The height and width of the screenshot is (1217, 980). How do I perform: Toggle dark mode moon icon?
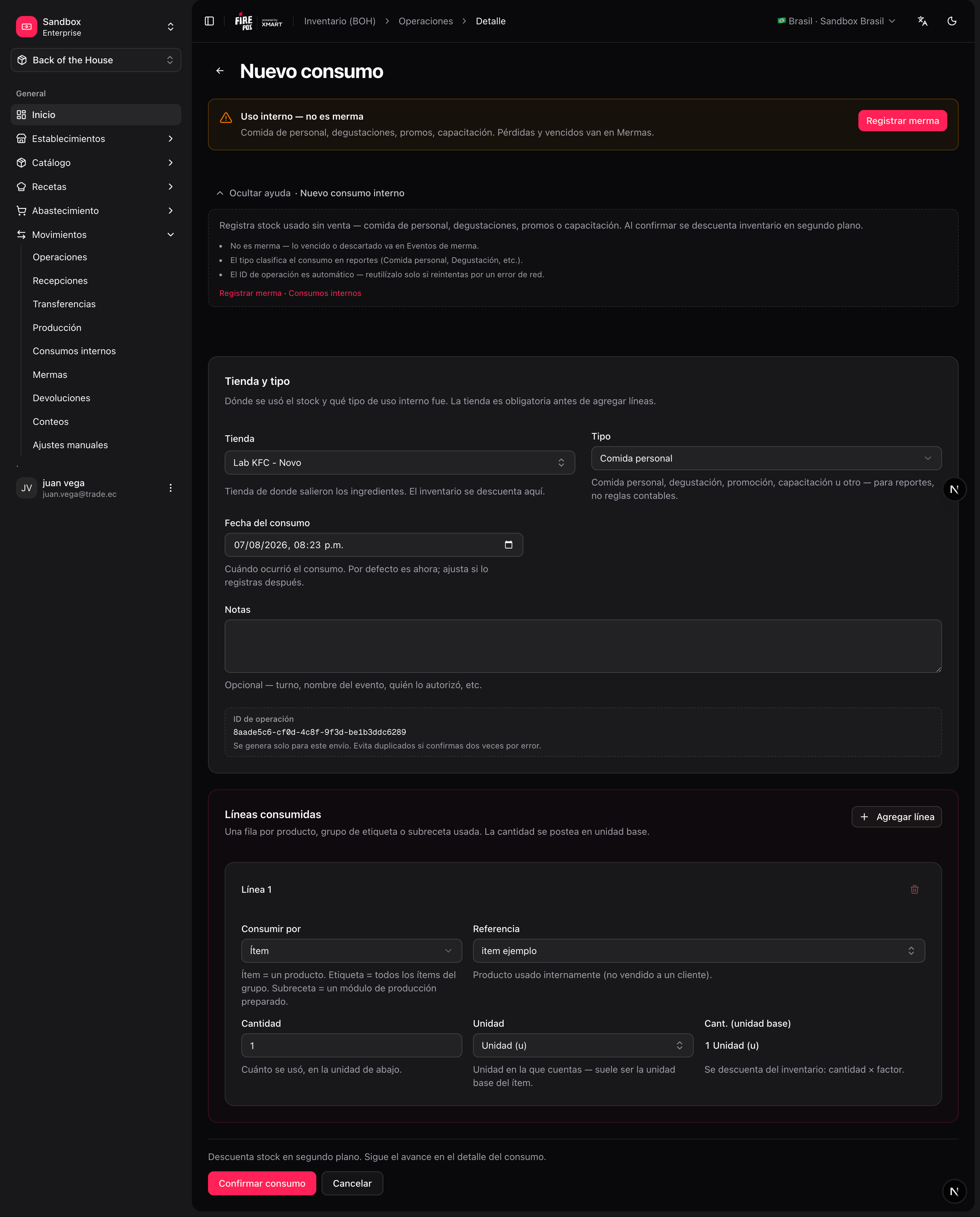pos(952,21)
